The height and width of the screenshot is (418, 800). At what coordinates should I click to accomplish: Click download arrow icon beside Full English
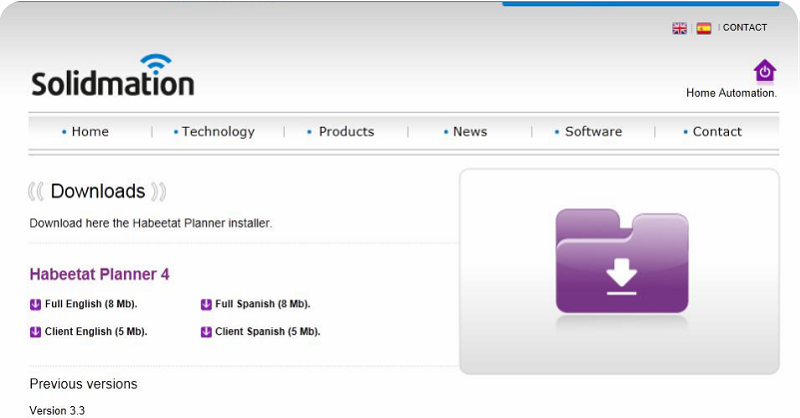[35, 305]
